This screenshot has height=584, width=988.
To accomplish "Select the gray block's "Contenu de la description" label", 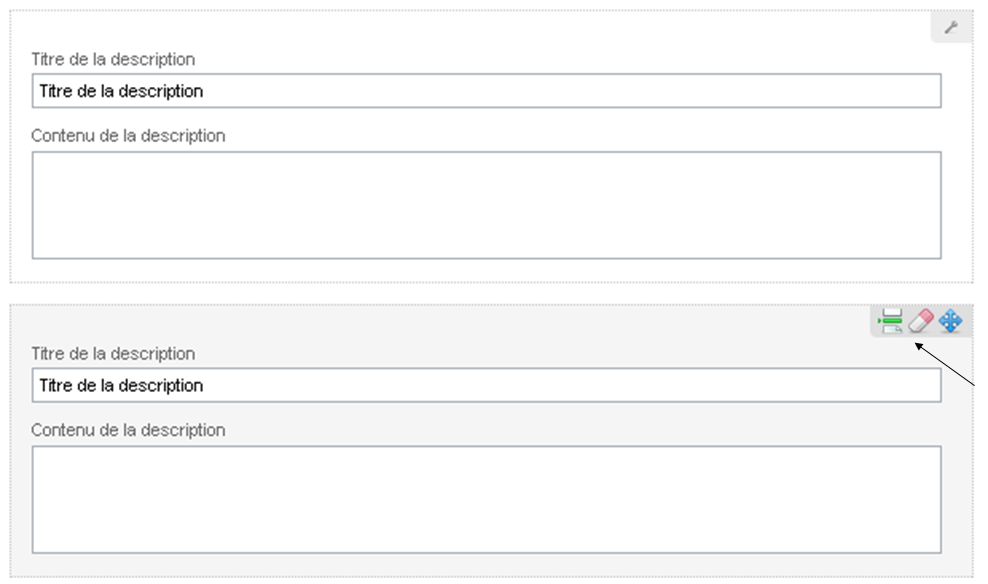I will (128, 430).
